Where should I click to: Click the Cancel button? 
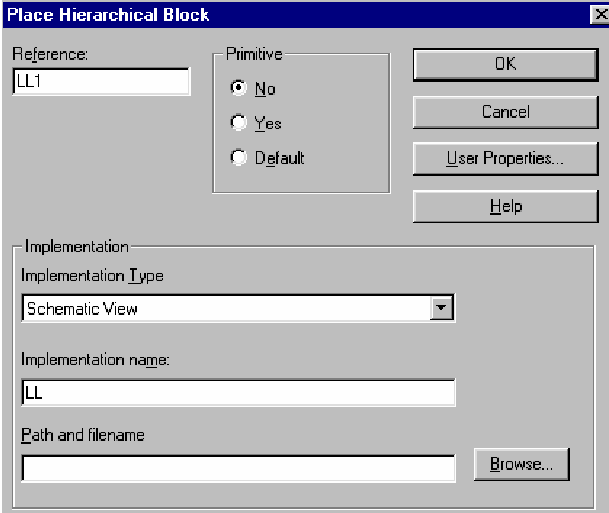[505, 112]
